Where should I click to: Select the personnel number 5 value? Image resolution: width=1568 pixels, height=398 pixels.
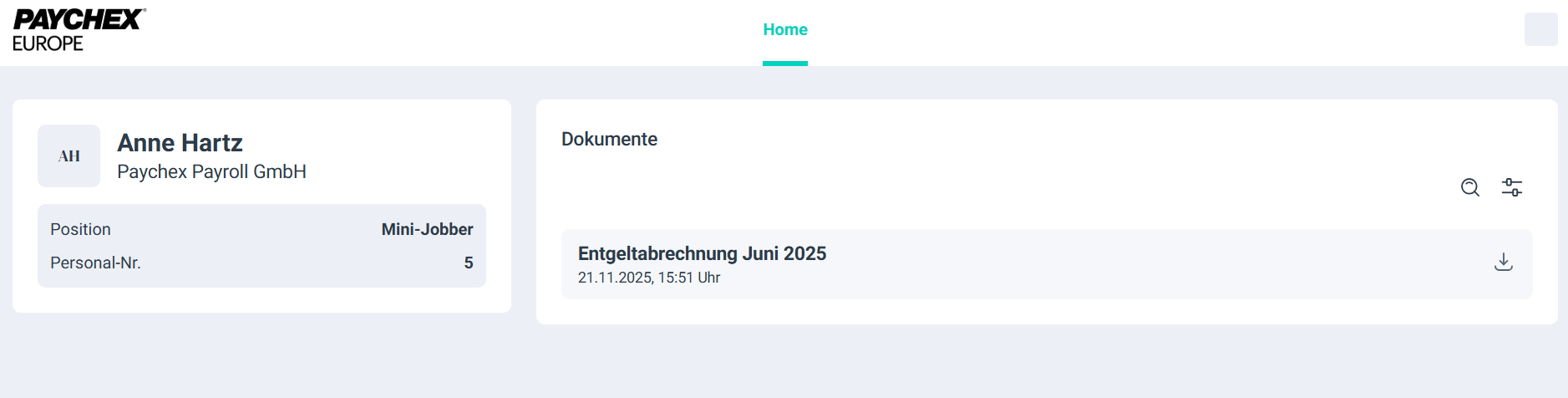(469, 263)
